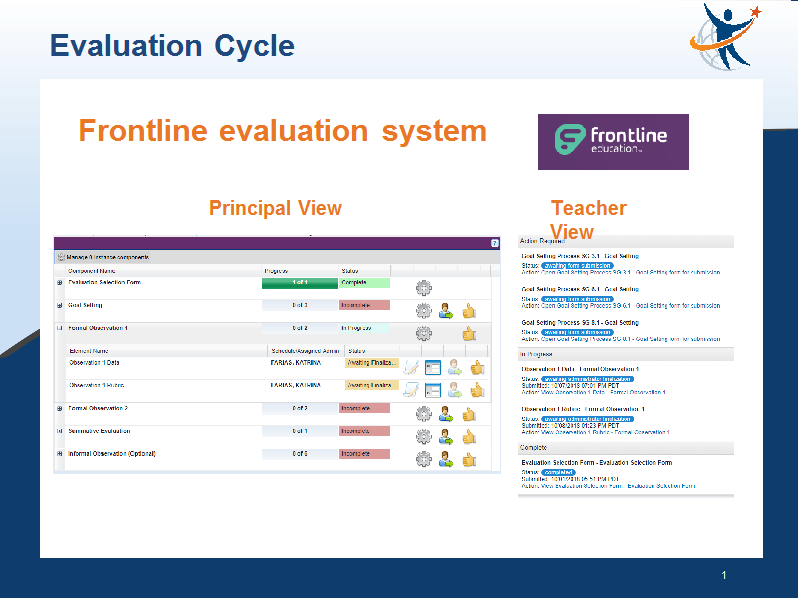Open gear settings for Formal Observation 1

(423, 334)
